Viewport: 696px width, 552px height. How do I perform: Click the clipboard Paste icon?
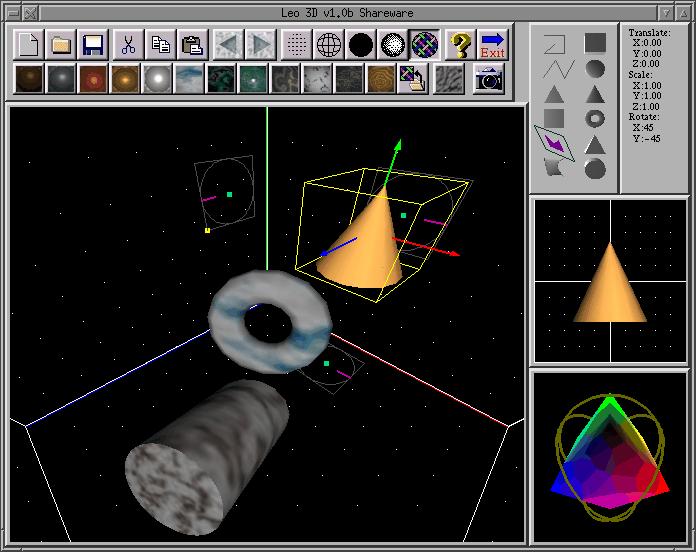click(194, 44)
